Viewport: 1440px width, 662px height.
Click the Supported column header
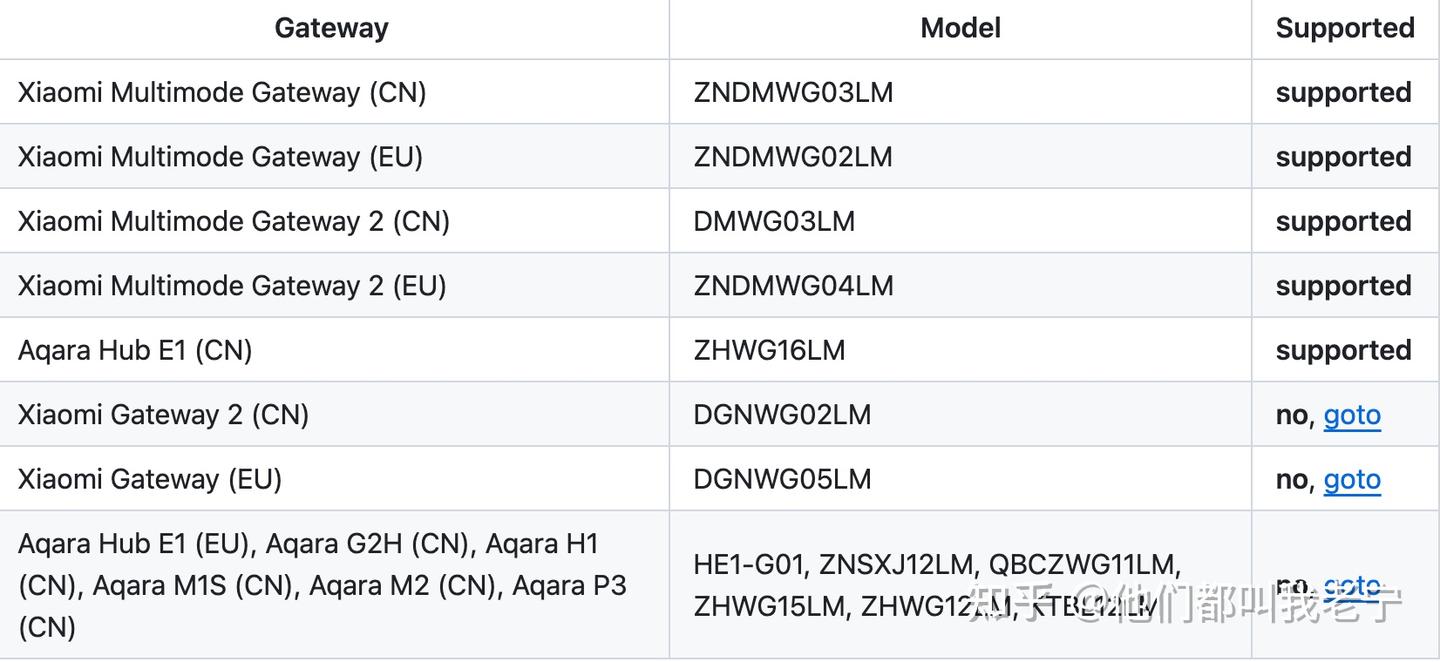click(x=1344, y=28)
